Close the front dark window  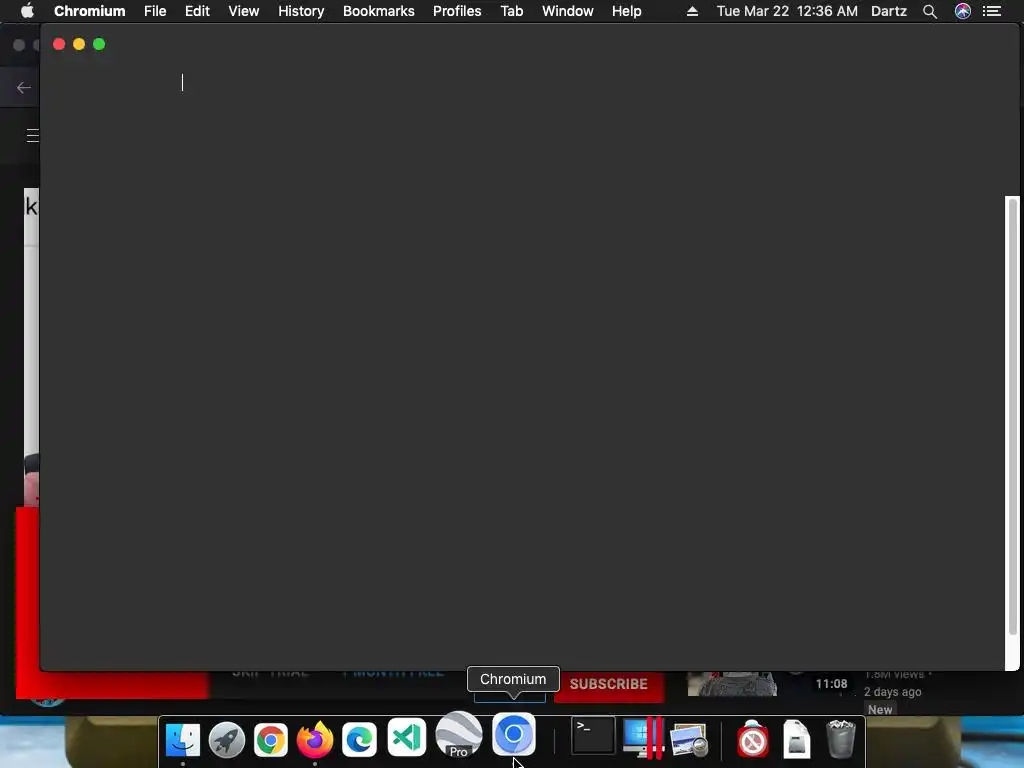59,44
